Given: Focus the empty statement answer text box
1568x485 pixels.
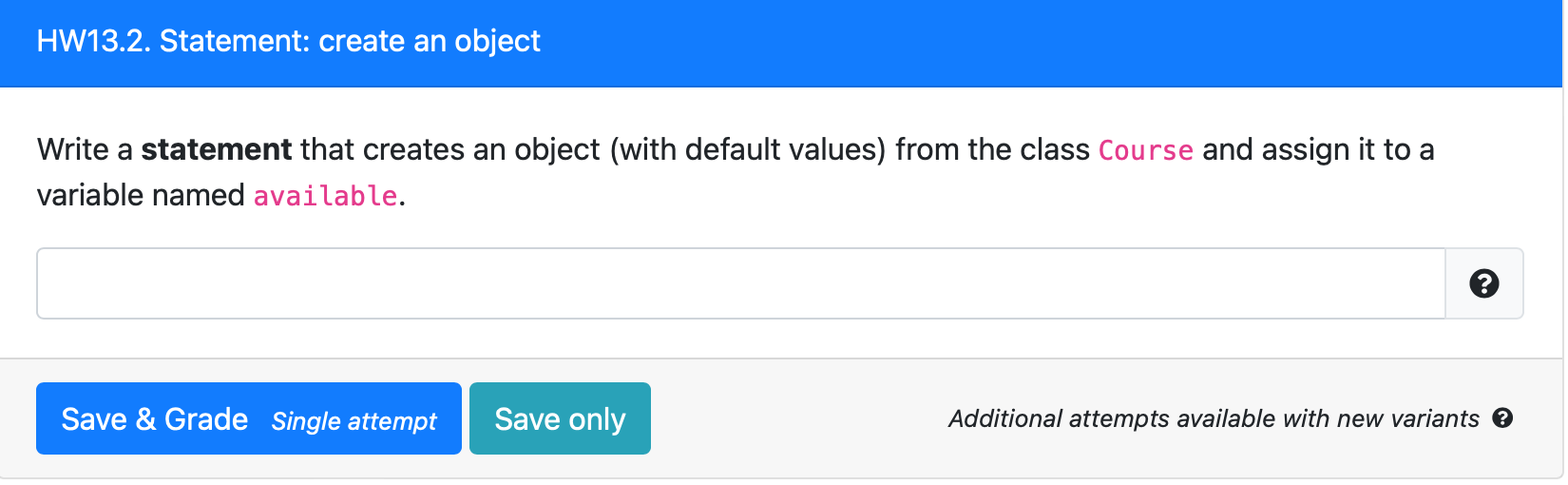Looking at the screenshot, I should [x=741, y=283].
